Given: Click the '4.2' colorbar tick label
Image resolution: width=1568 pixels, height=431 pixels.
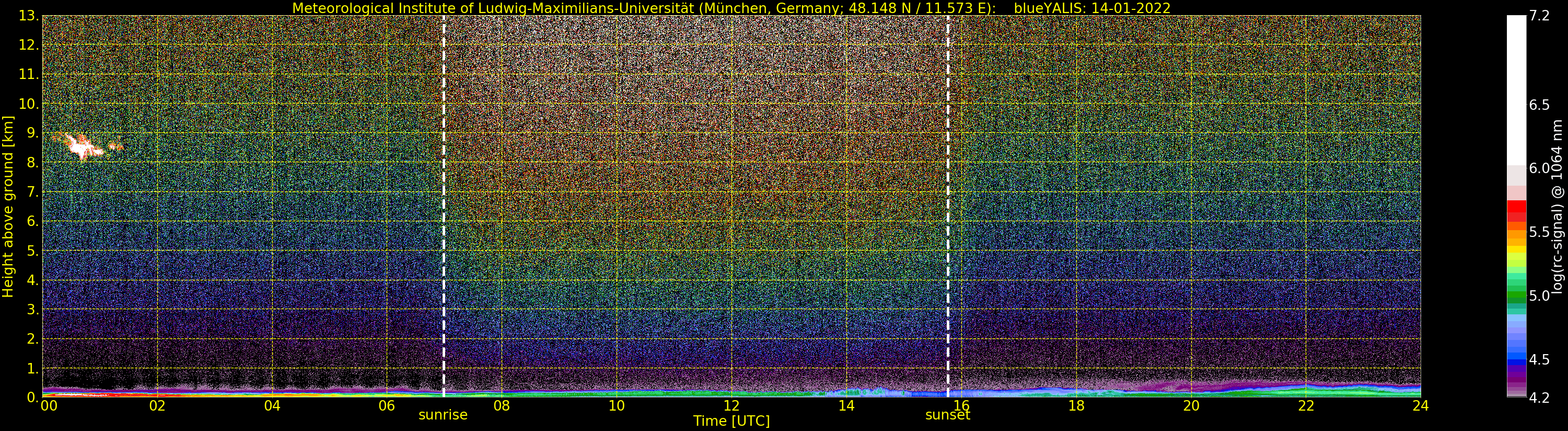Looking at the screenshot, I should (1539, 398).
